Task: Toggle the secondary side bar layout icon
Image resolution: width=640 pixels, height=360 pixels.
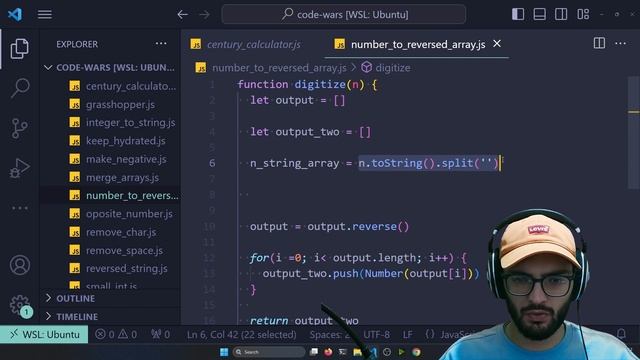Action: [x=561, y=14]
